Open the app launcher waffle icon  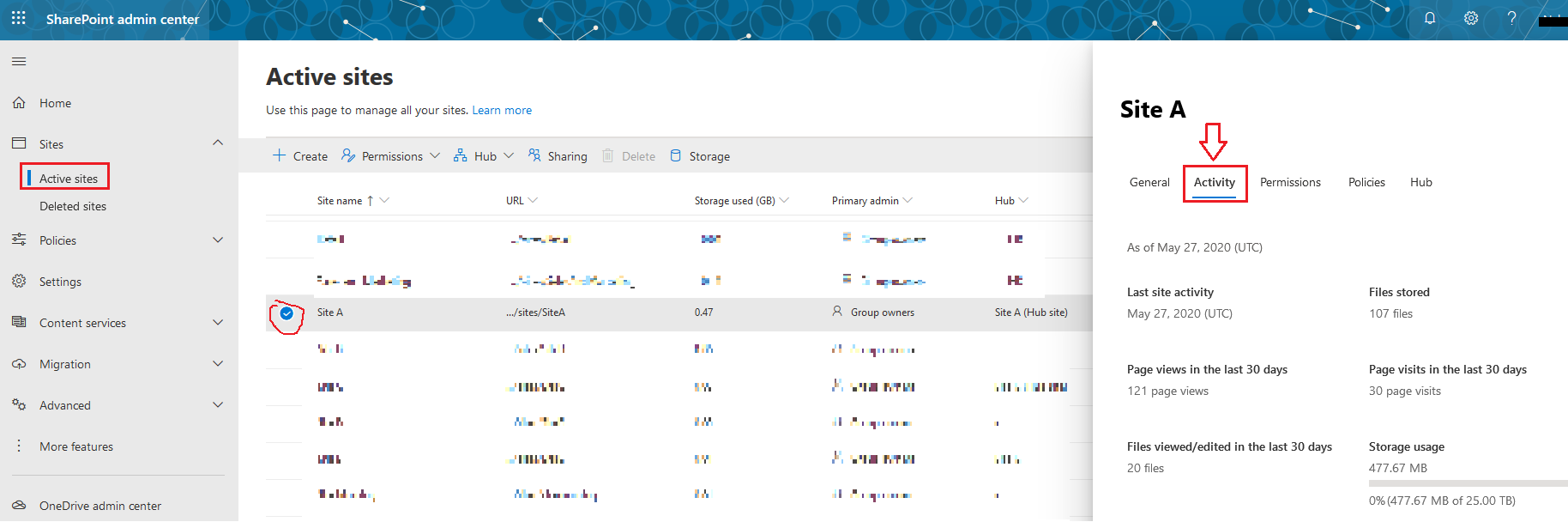[19, 18]
